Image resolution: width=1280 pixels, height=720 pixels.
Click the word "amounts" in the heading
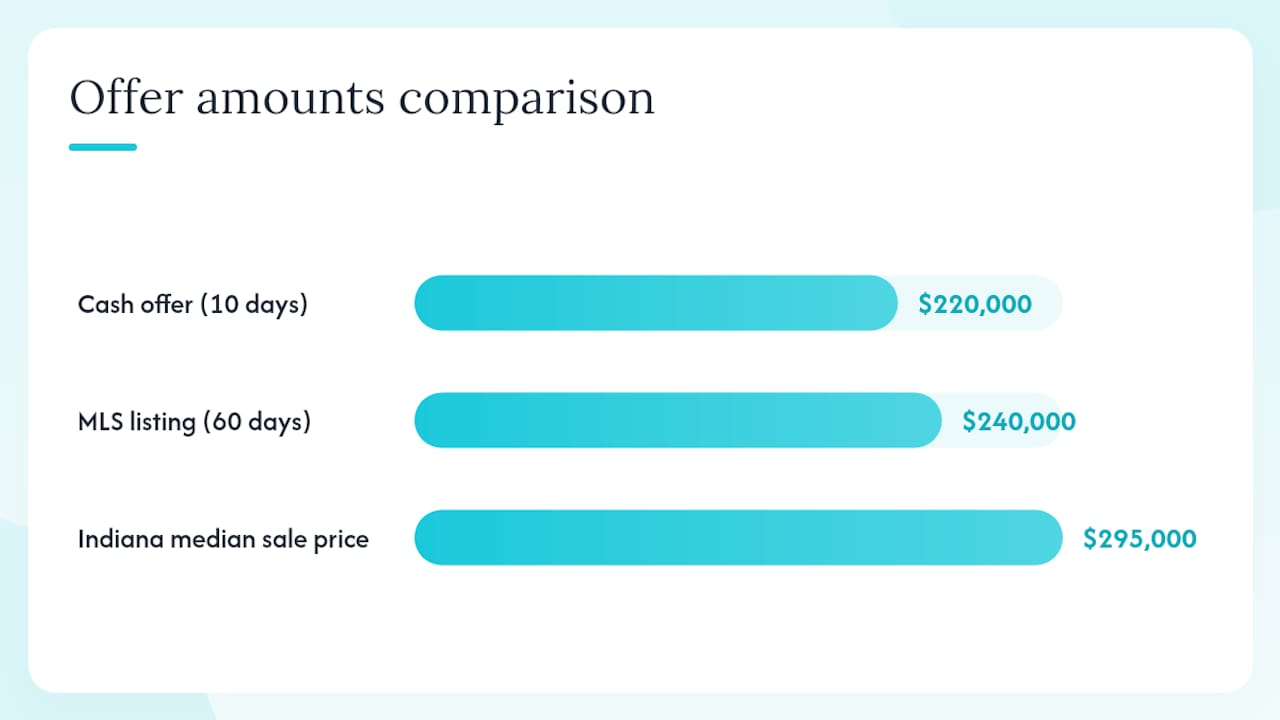point(290,100)
